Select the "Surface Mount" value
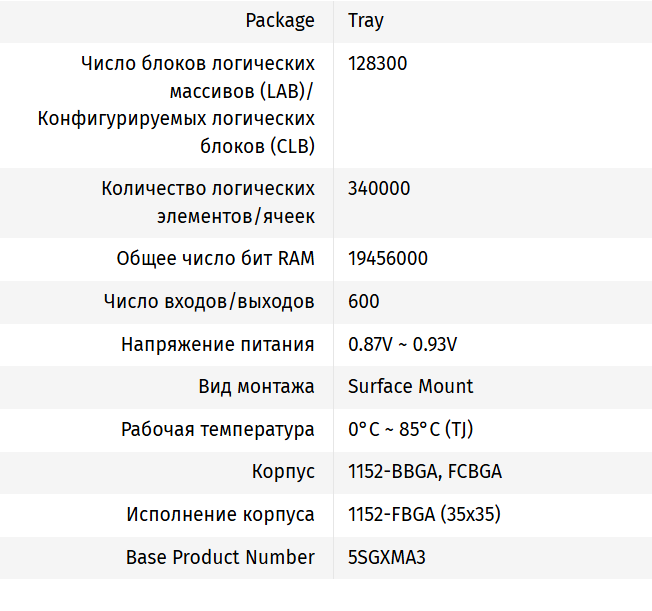The image size is (652, 611). pos(411,386)
